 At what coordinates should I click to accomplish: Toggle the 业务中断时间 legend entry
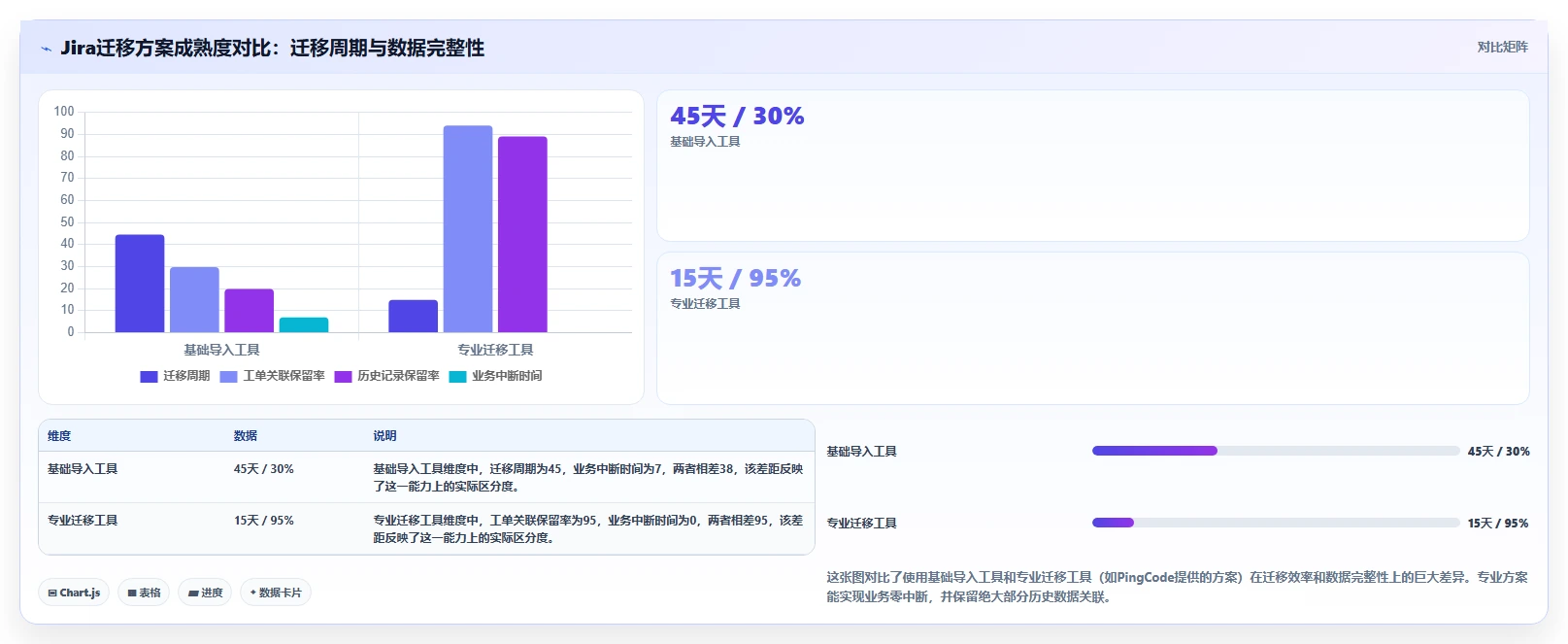pos(495,376)
